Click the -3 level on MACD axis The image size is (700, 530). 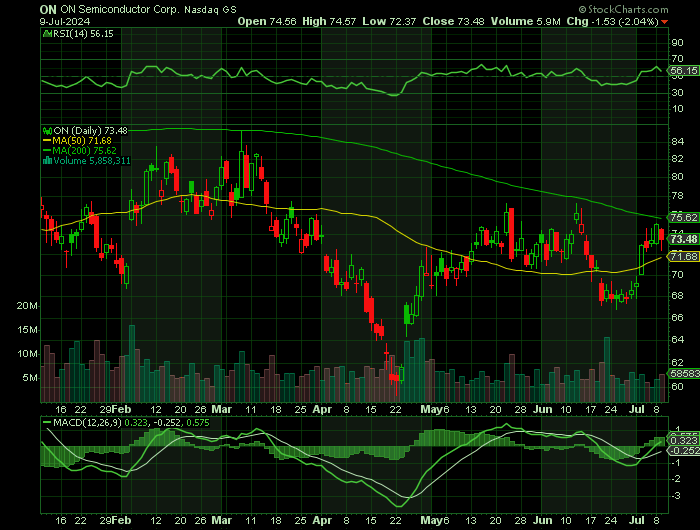click(675, 496)
